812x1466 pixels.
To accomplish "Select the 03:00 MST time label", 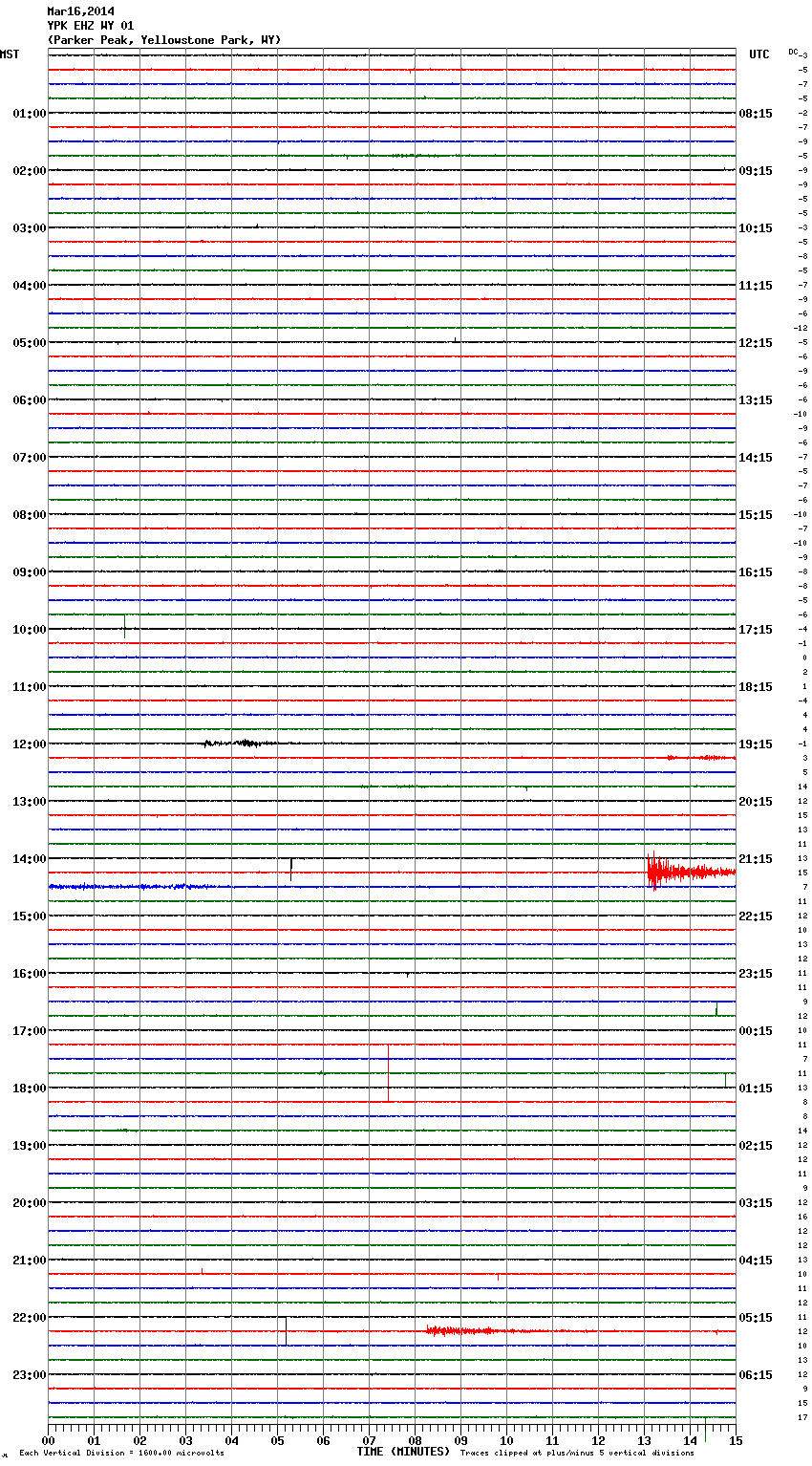I will 29,228.
